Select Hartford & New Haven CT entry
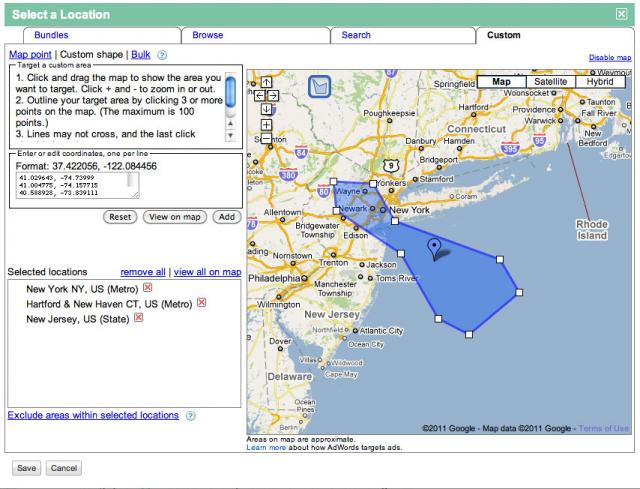Viewport: 640px width, 489px height. click(109, 304)
